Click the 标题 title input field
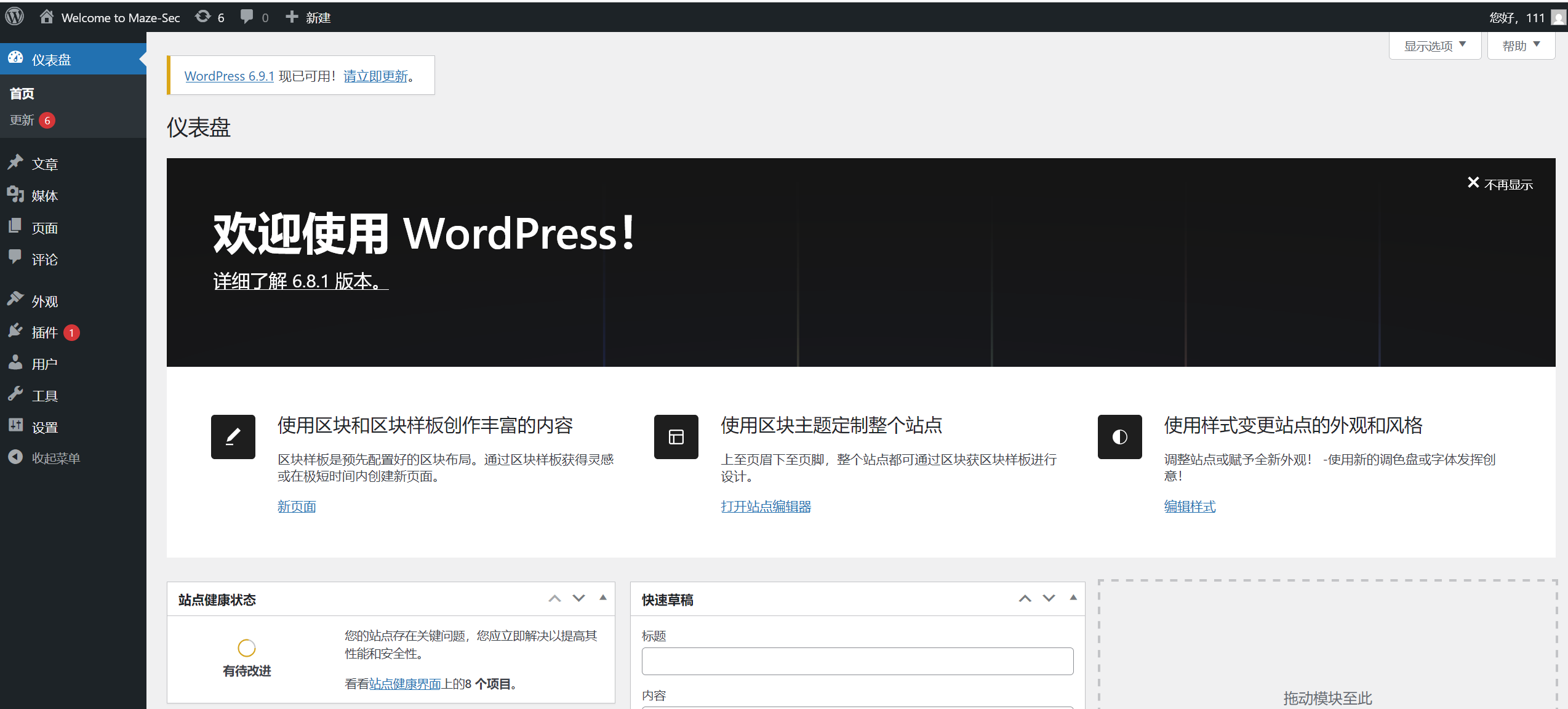1568x709 pixels. 857,661
